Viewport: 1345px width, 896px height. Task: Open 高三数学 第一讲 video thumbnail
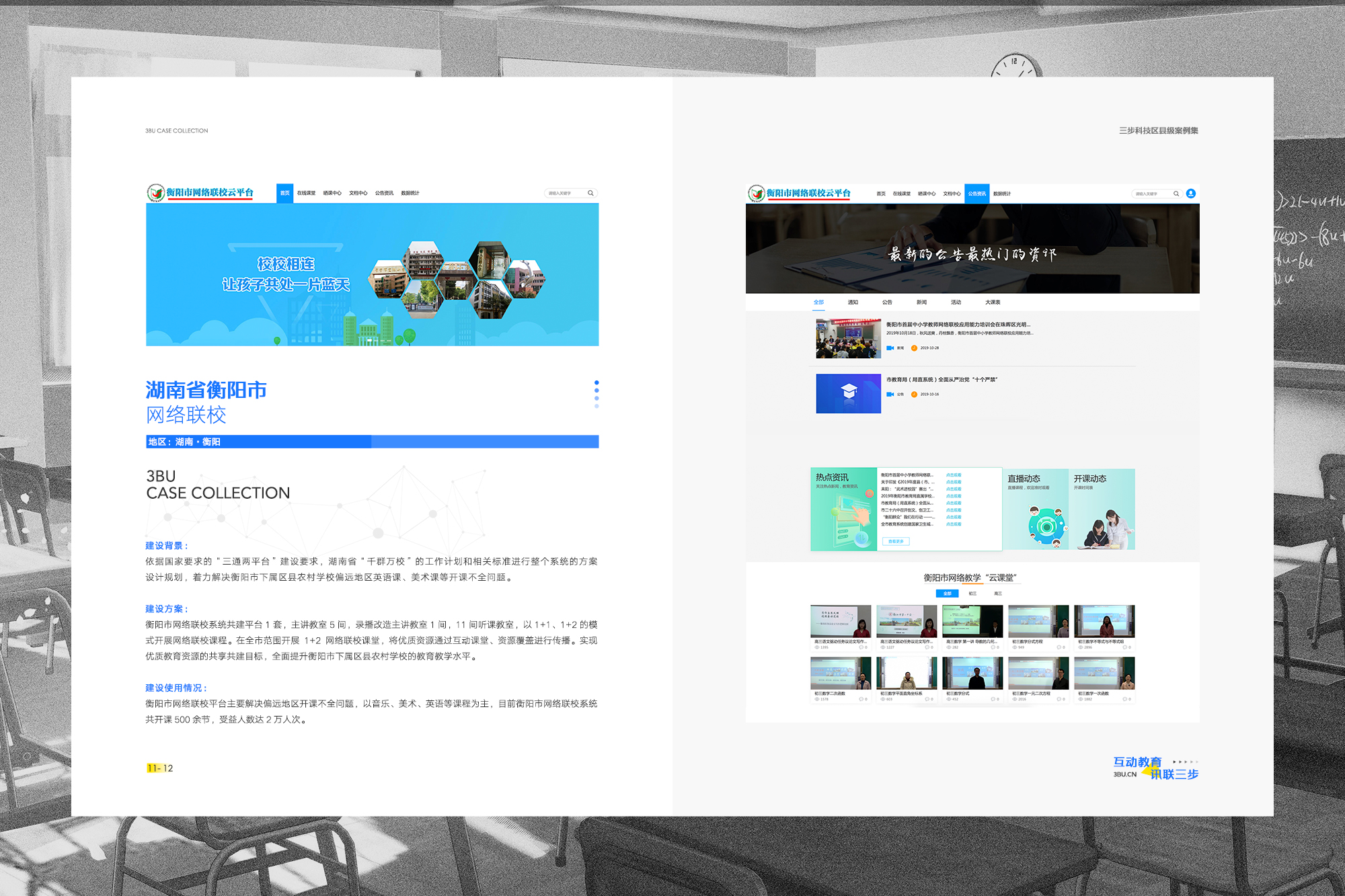(972, 621)
